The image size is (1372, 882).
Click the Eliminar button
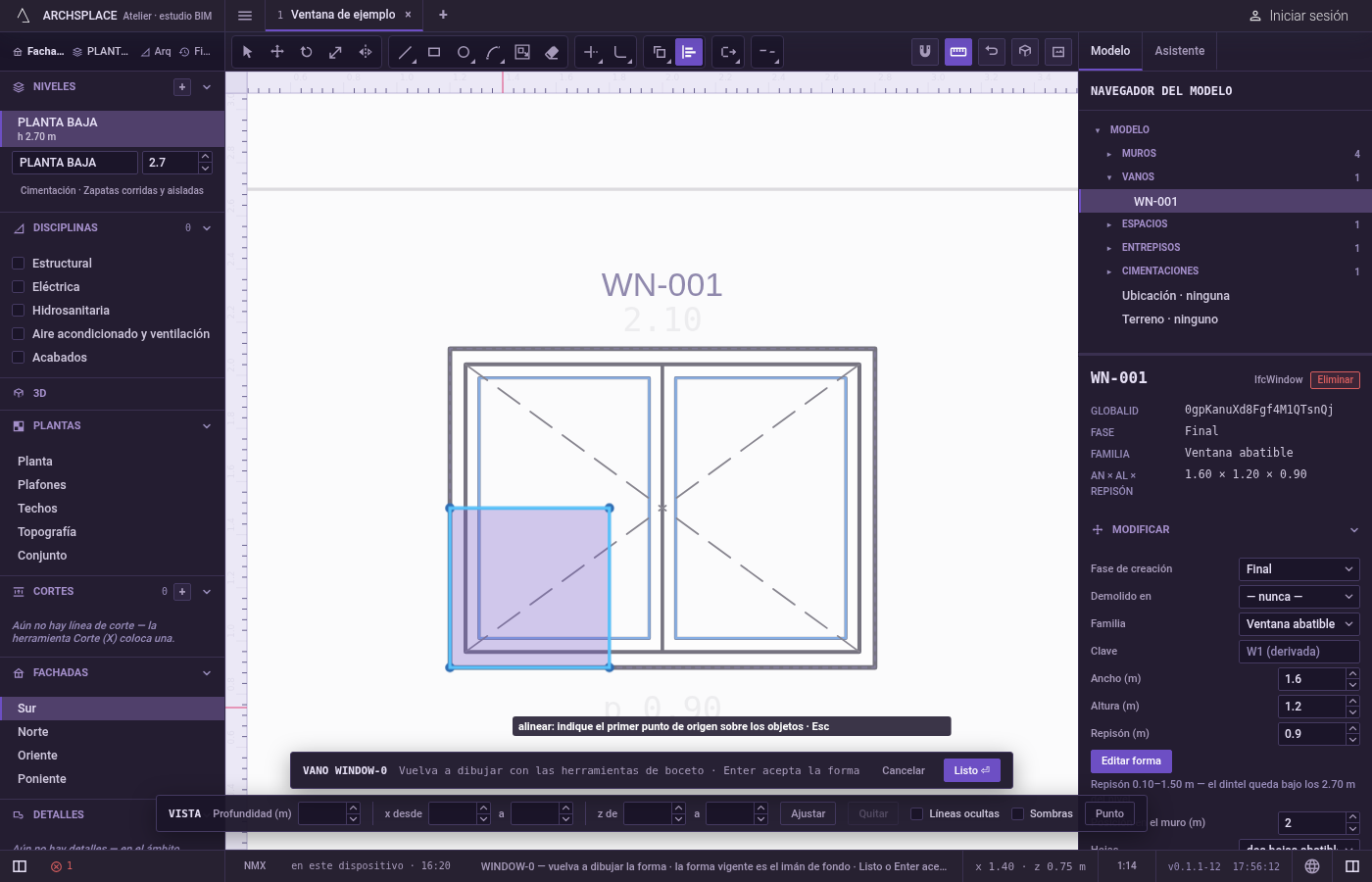coord(1335,380)
